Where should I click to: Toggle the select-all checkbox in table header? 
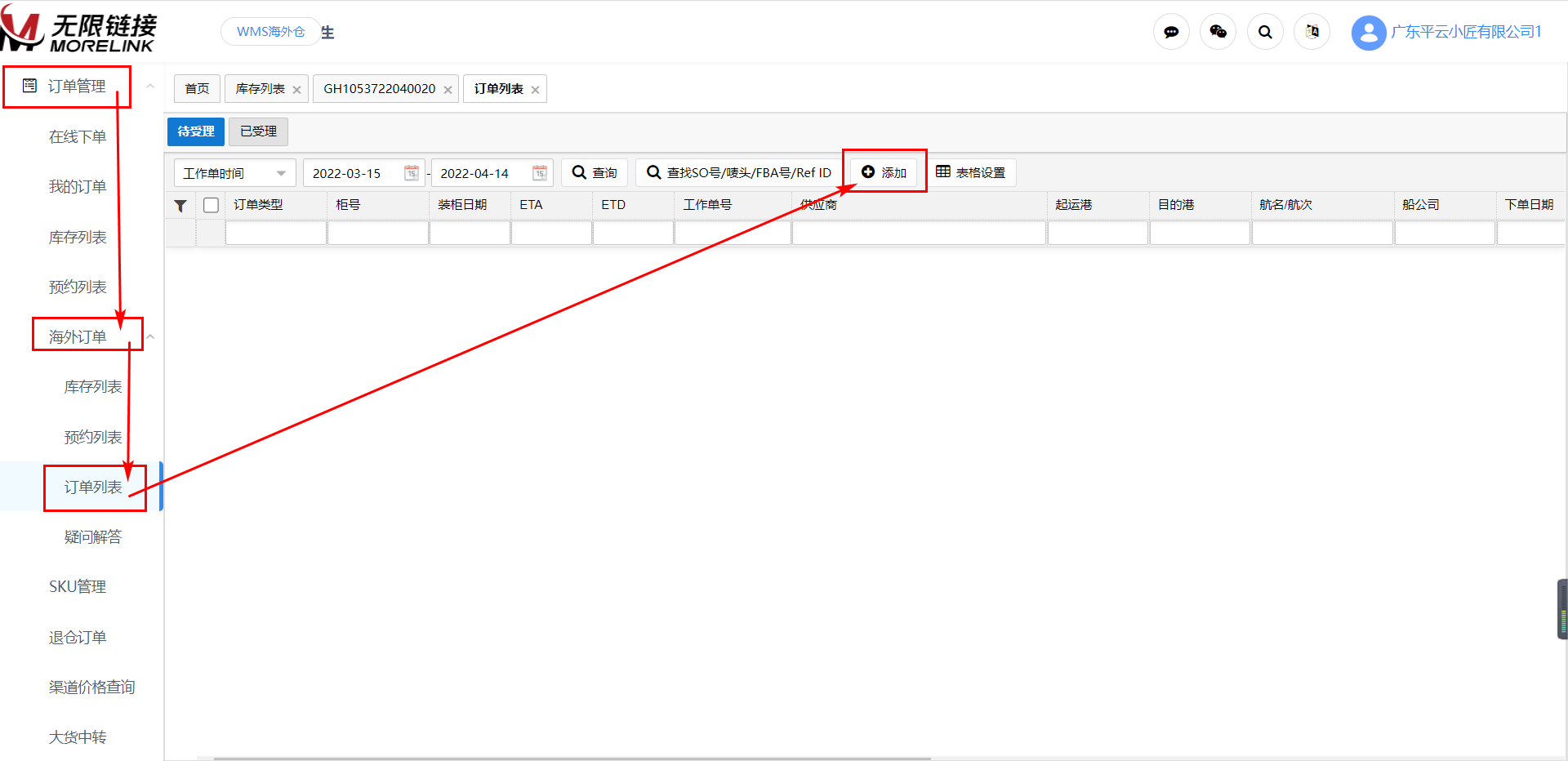pyautogui.click(x=211, y=205)
